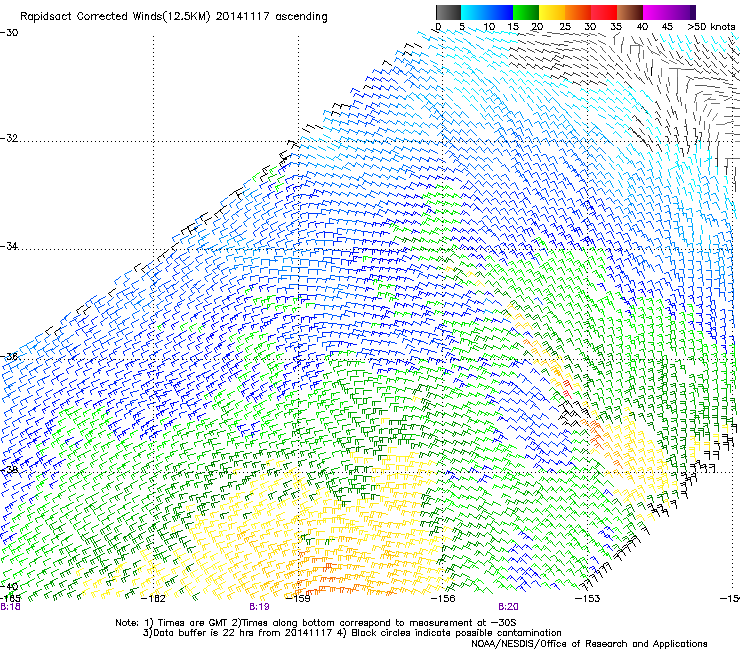Click the 'B:19' time marker

[259, 607]
